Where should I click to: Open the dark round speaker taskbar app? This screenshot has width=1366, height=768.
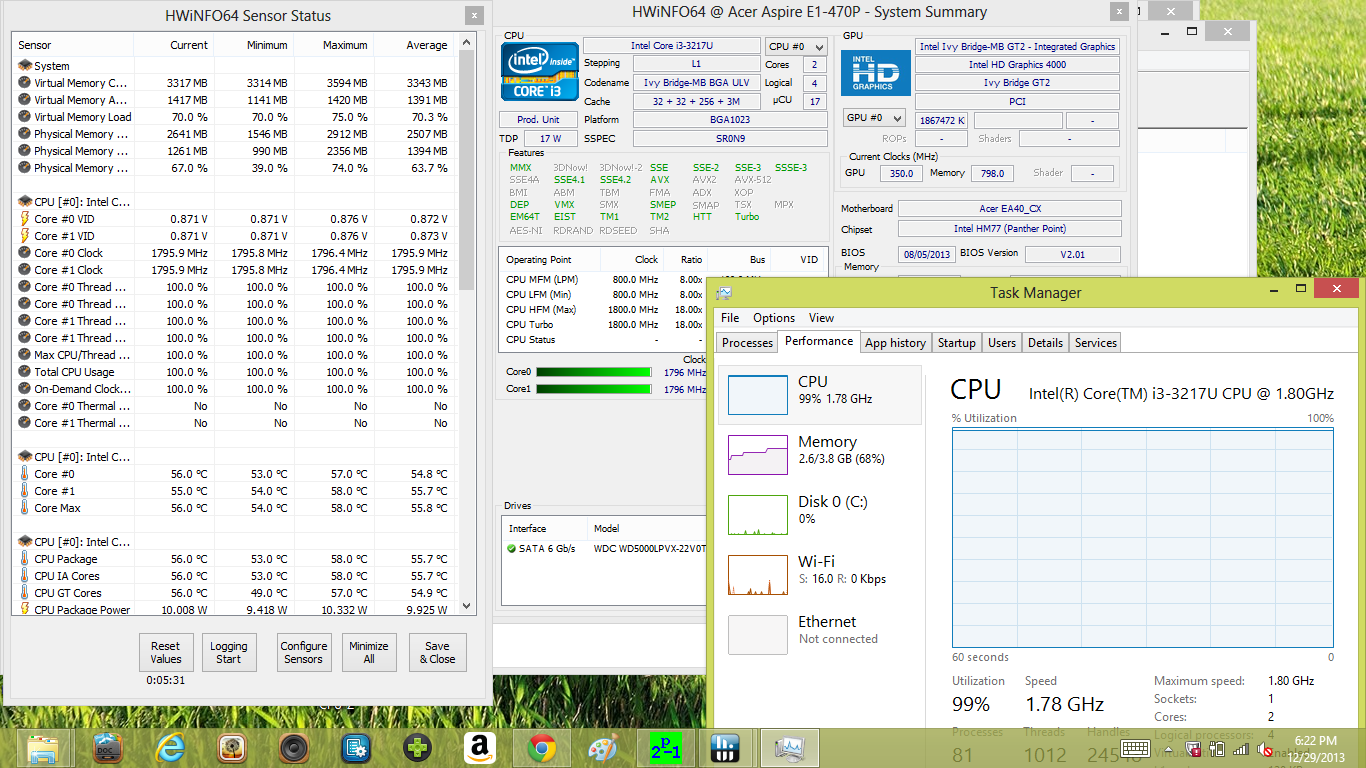pos(294,748)
